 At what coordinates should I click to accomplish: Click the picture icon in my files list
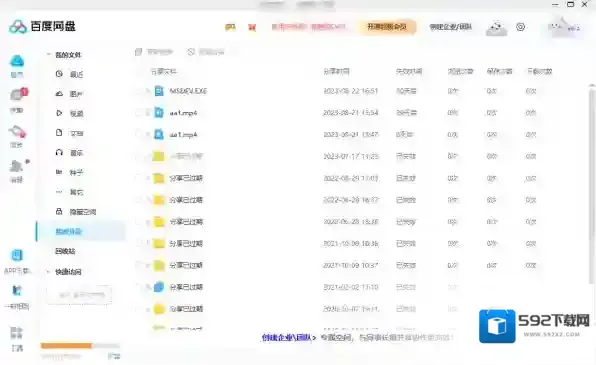[59, 94]
